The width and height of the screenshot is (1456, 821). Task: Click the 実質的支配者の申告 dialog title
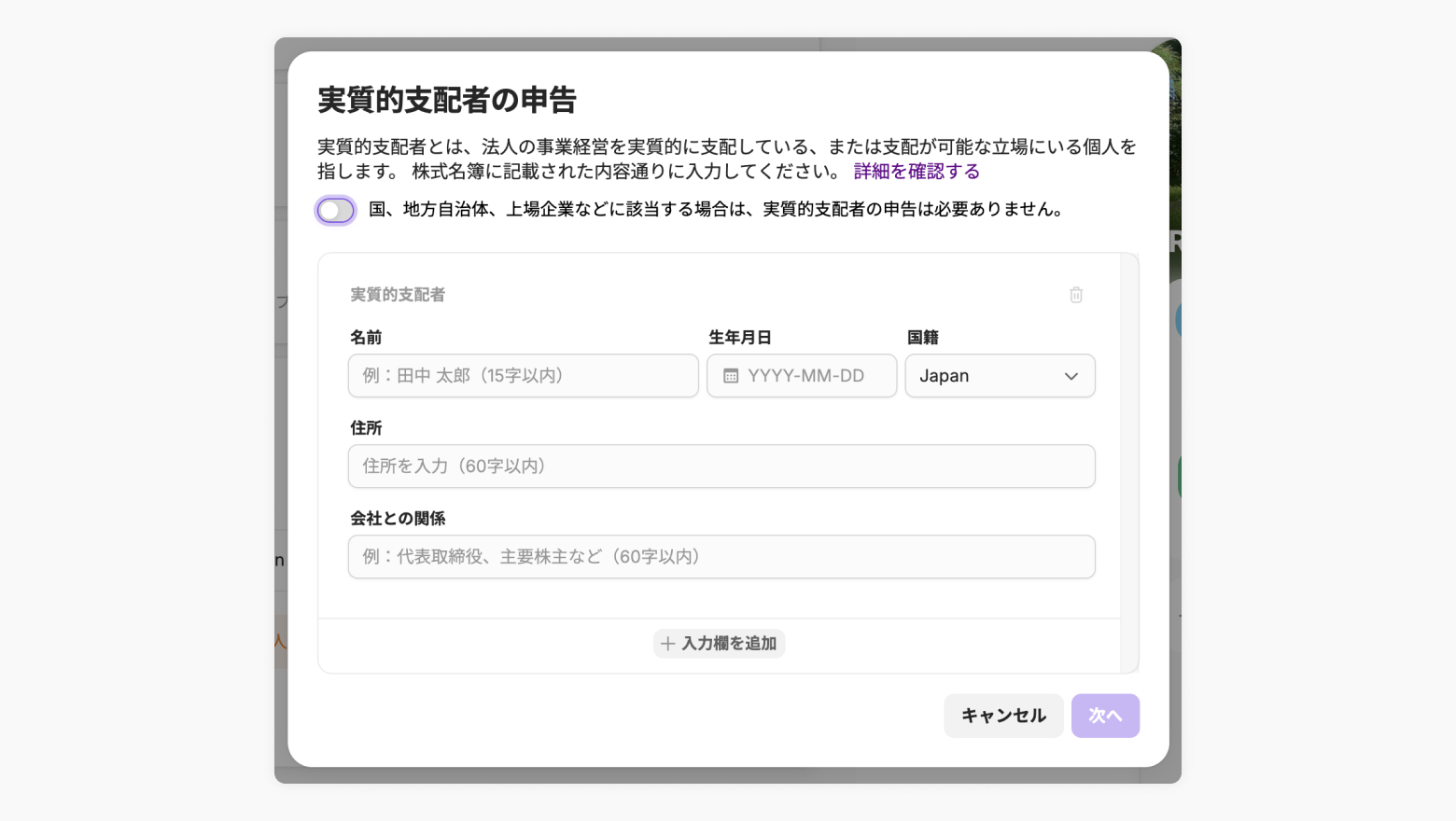447,100
